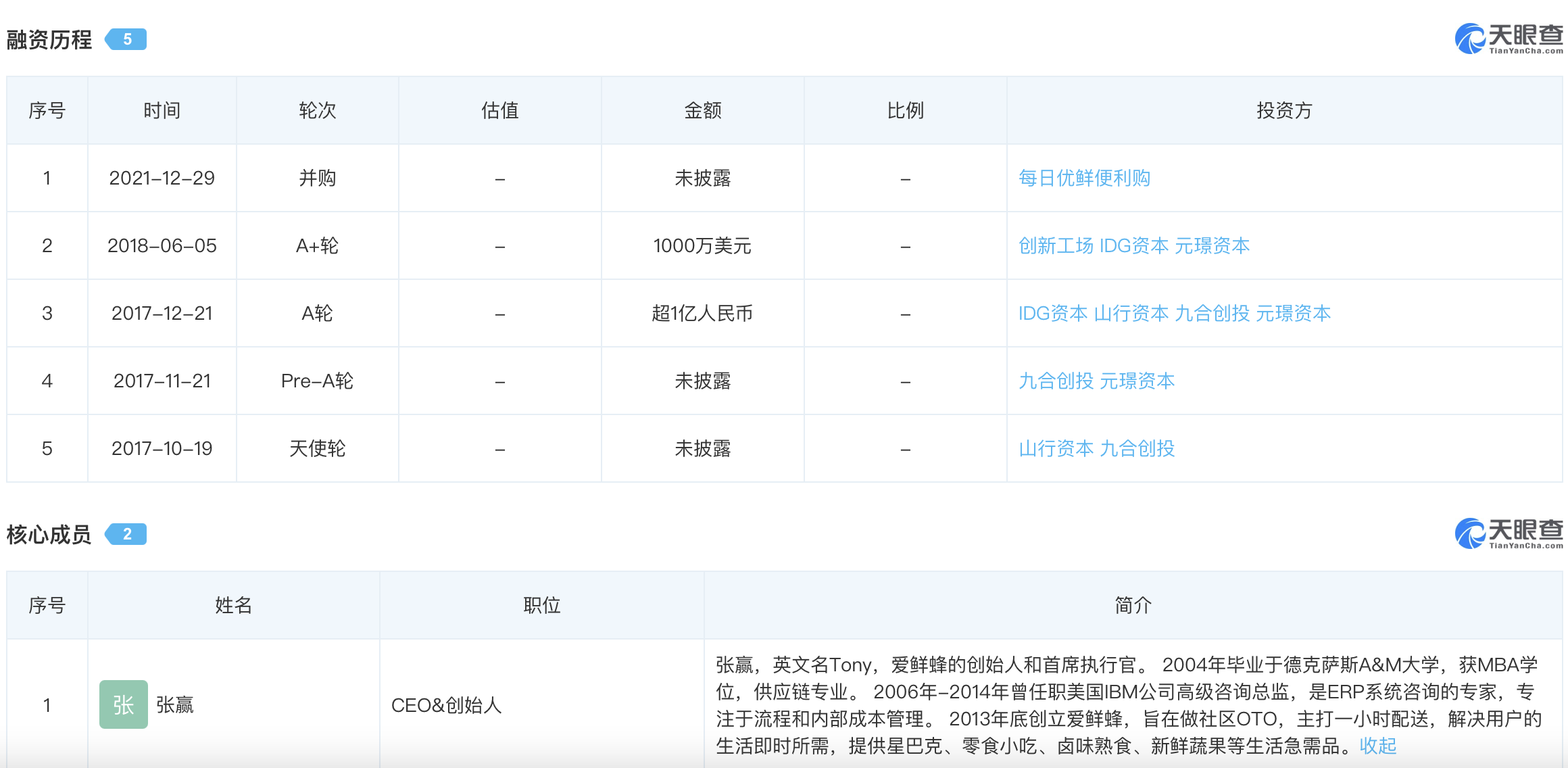Open 山行资本 link in the 2017-12-21 A轮 row
Image resolution: width=1568 pixels, height=768 pixels.
pyautogui.click(x=1131, y=313)
